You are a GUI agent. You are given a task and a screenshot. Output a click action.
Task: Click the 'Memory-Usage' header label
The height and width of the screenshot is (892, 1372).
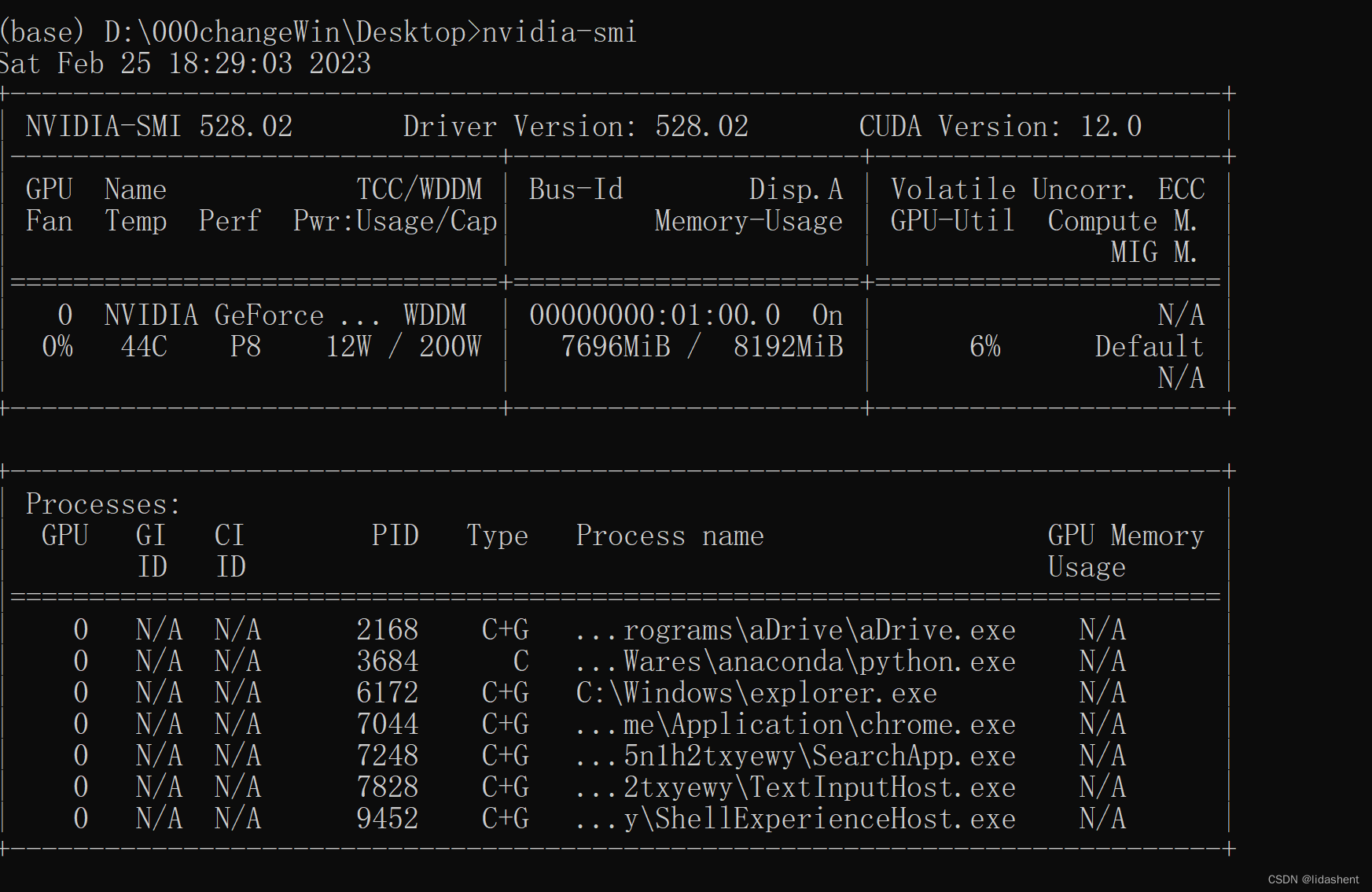[x=749, y=221]
